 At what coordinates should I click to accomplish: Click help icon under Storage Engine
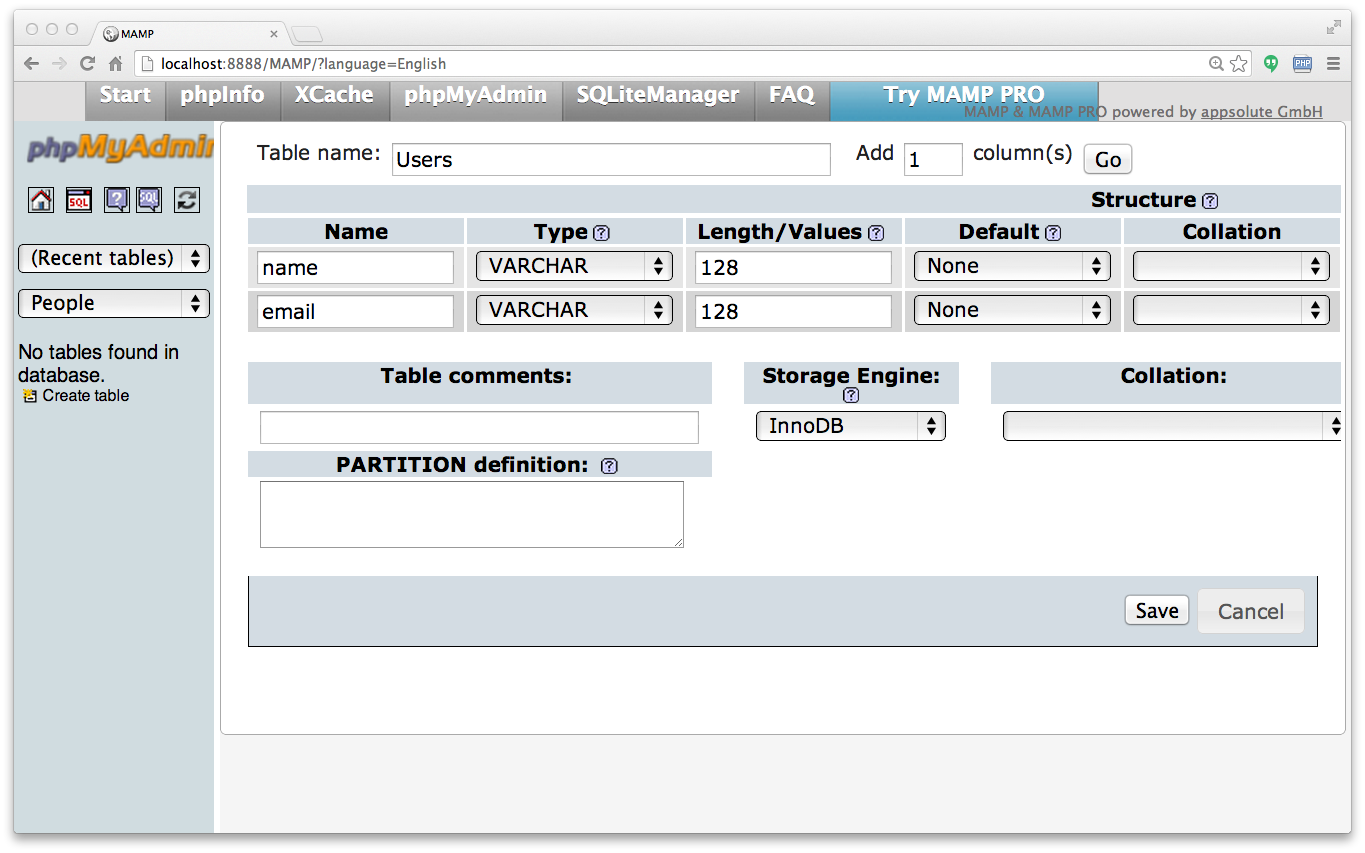pyautogui.click(x=851, y=395)
